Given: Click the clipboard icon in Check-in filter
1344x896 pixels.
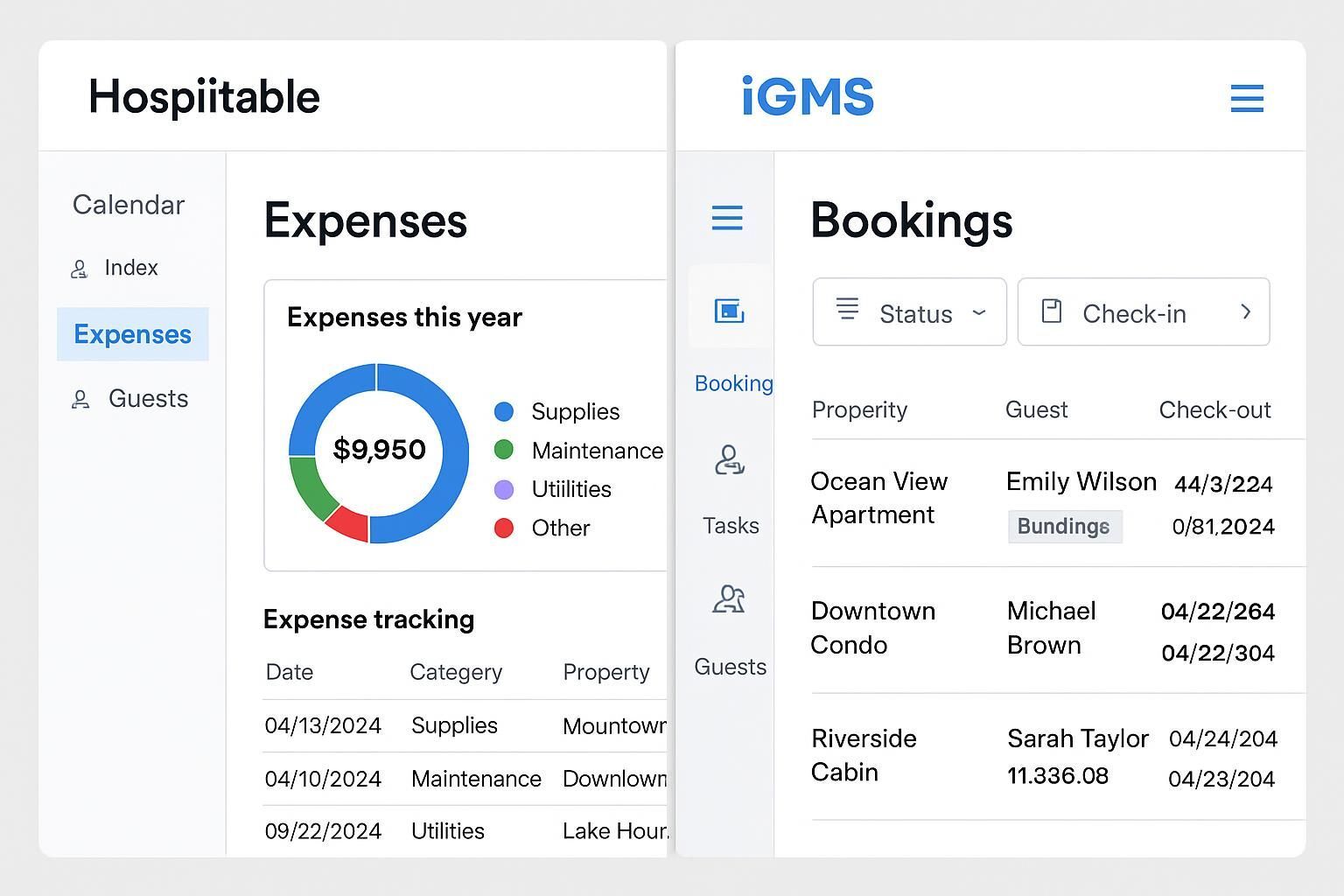Looking at the screenshot, I should (1052, 311).
